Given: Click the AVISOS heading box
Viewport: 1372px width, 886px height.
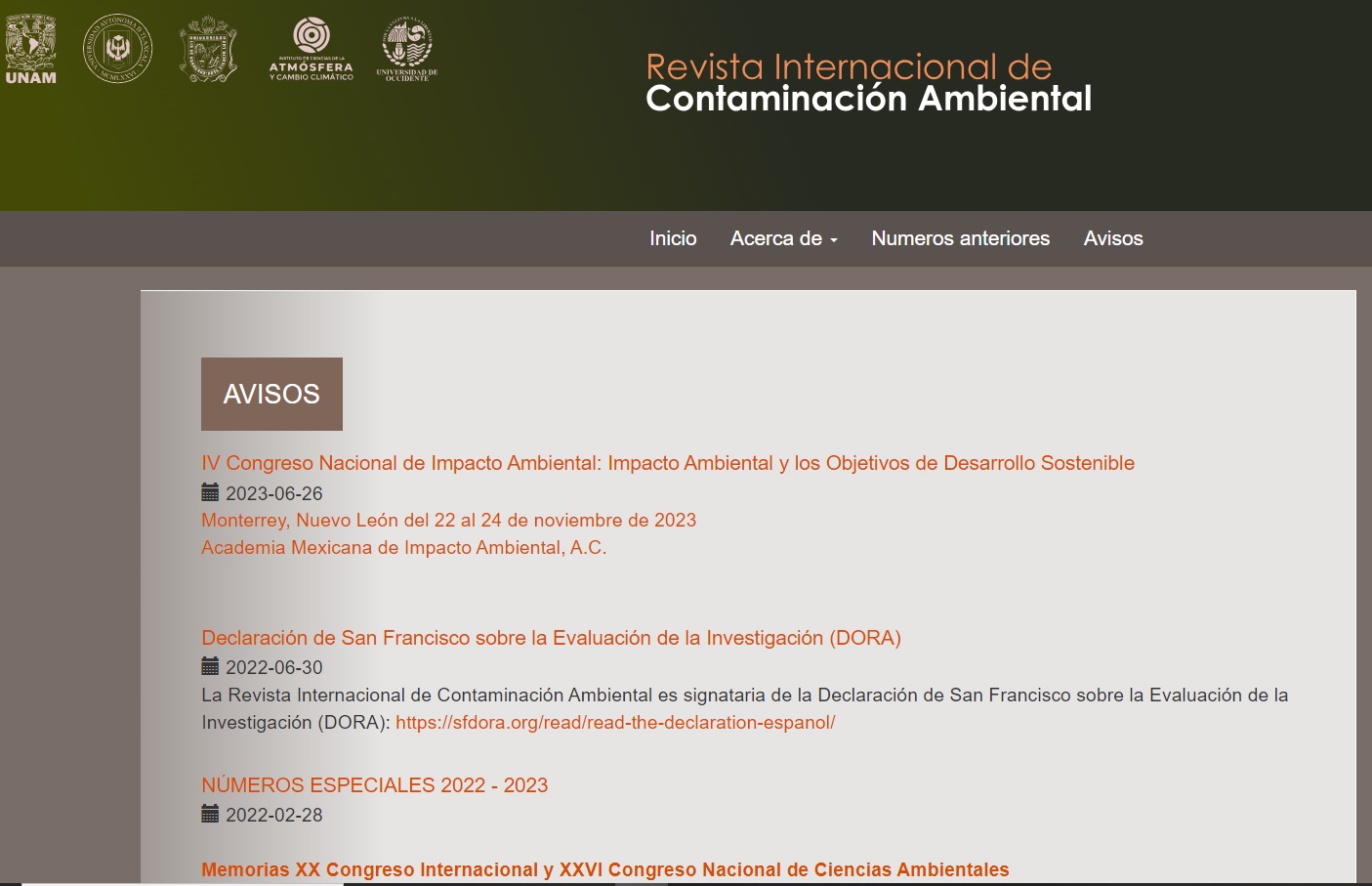Looking at the screenshot, I should [271, 394].
